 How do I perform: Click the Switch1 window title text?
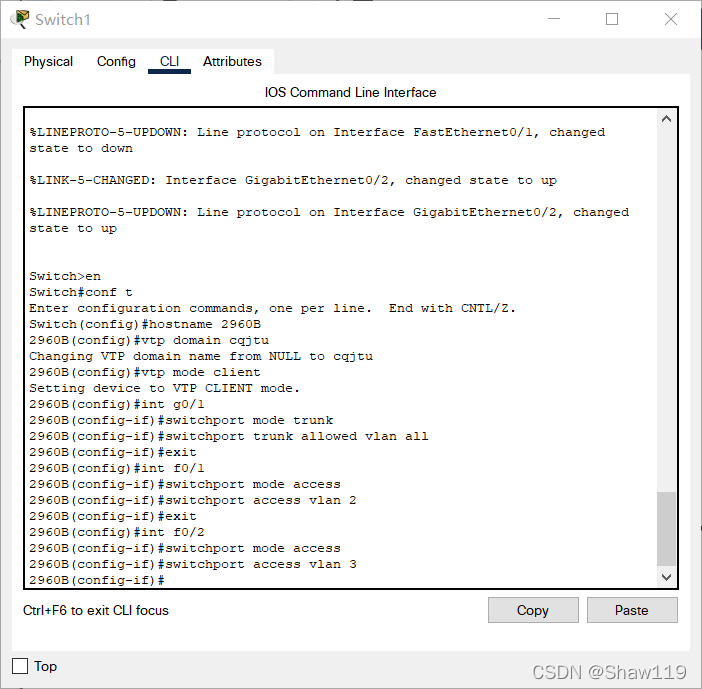(63, 19)
